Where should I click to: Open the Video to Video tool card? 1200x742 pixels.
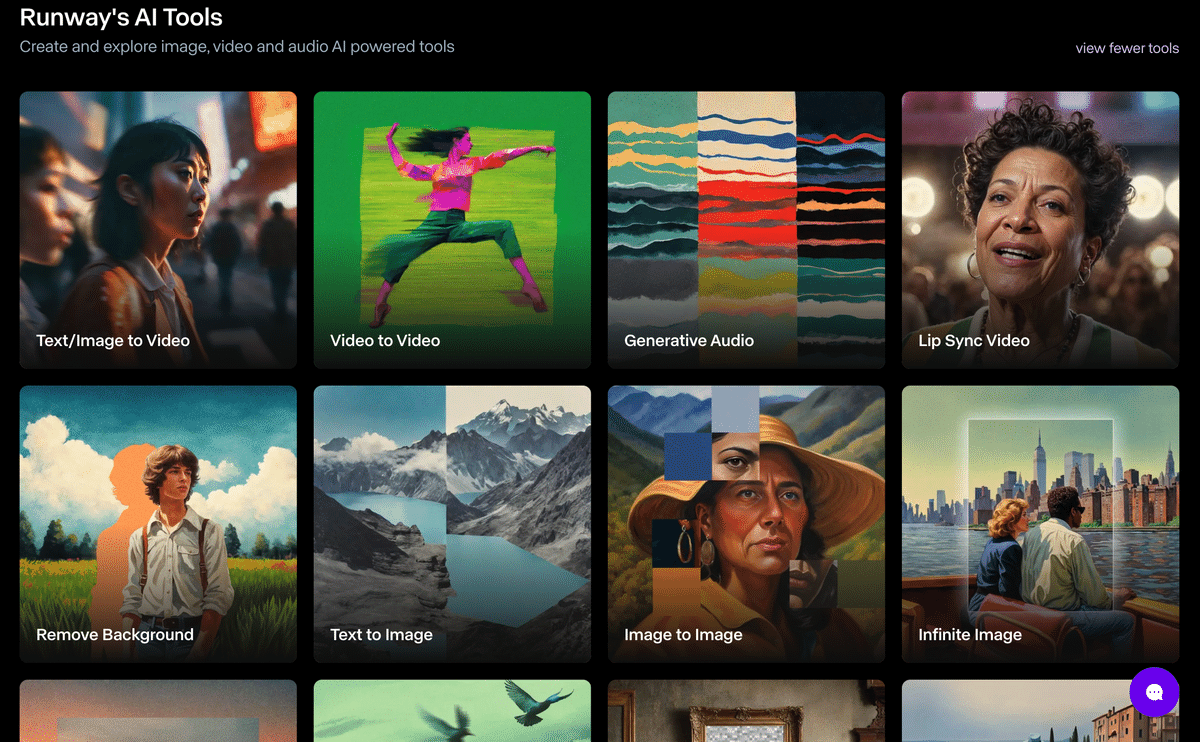click(x=452, y=230)
